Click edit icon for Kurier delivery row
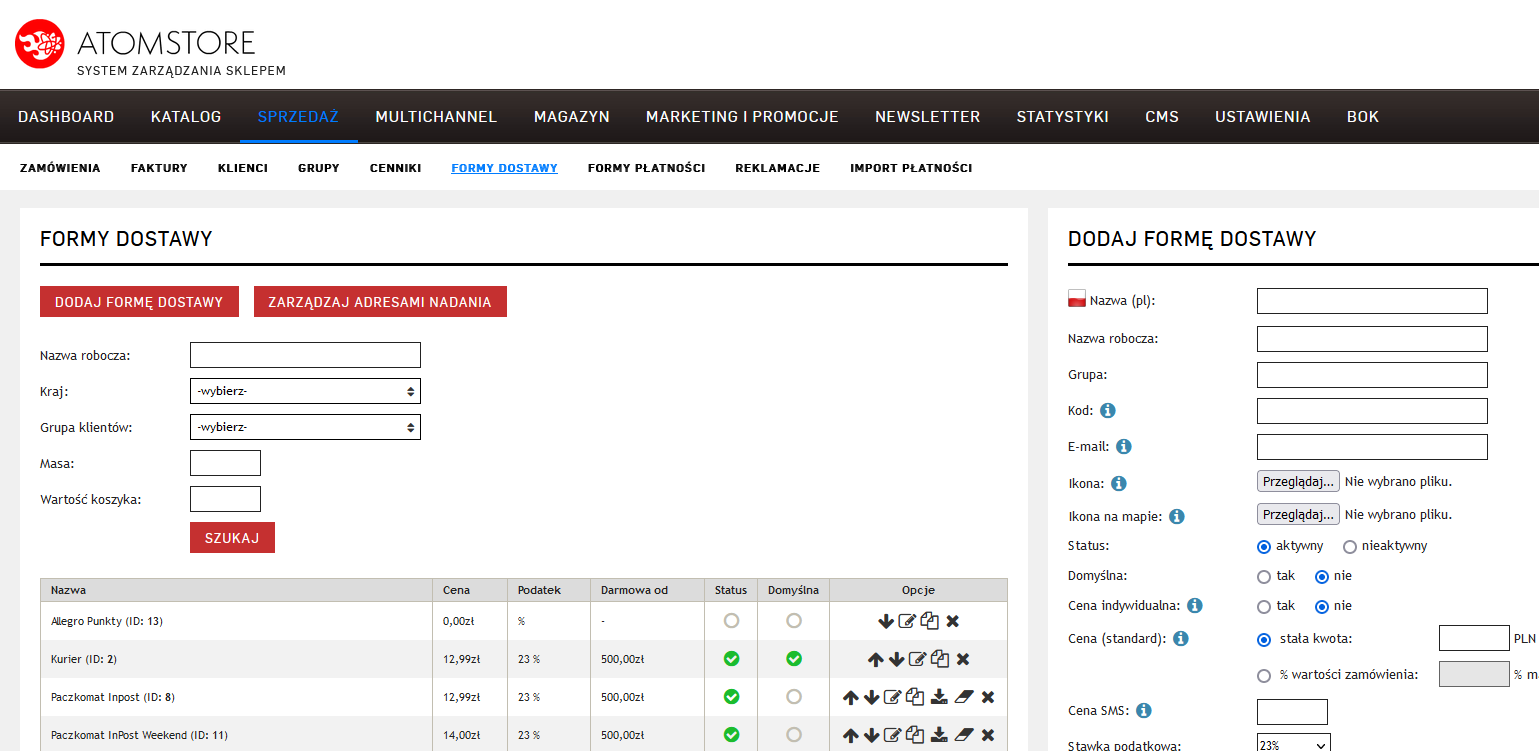1539x751 pixels. click(918, 659)
